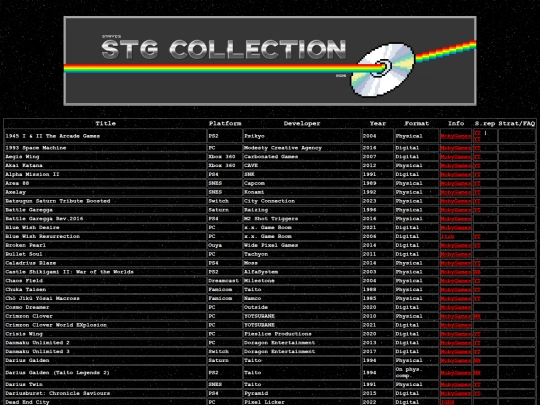Image resolution: width=540 pixels, height=405 pixels.
Task: Select developer cell 'Pieslice Productions'
Action: 302,334
